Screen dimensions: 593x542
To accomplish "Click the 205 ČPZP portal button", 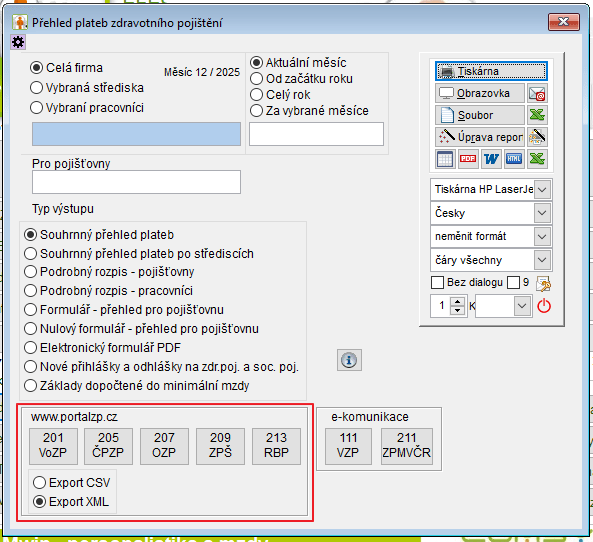I will click(108, 446).
